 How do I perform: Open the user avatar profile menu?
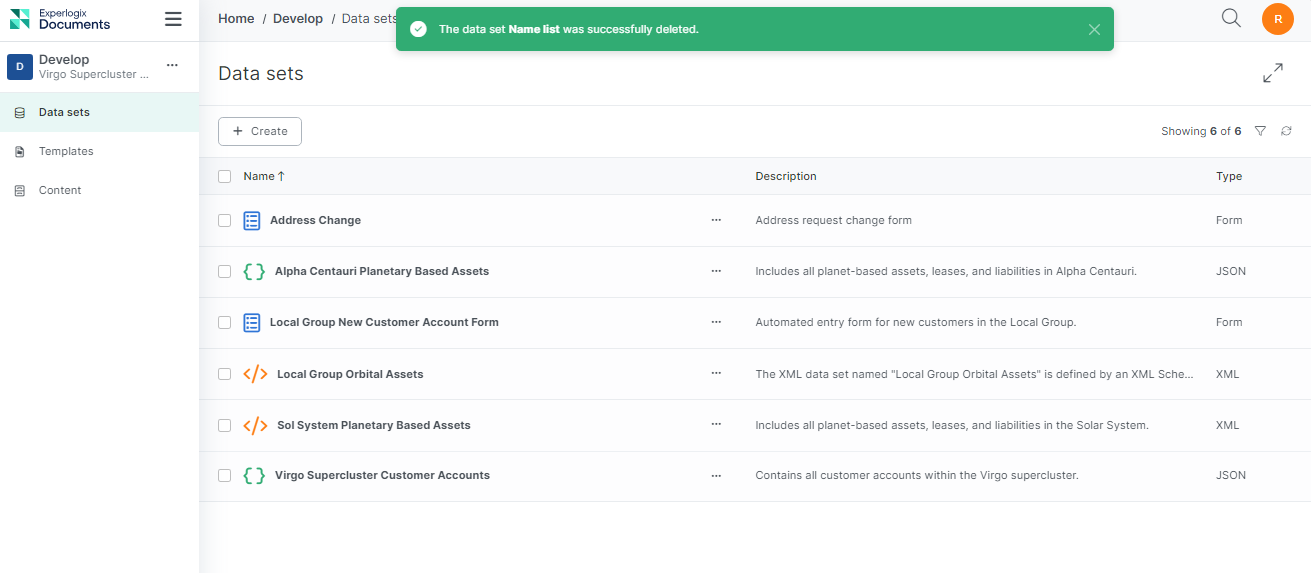tap(1277, 19)
